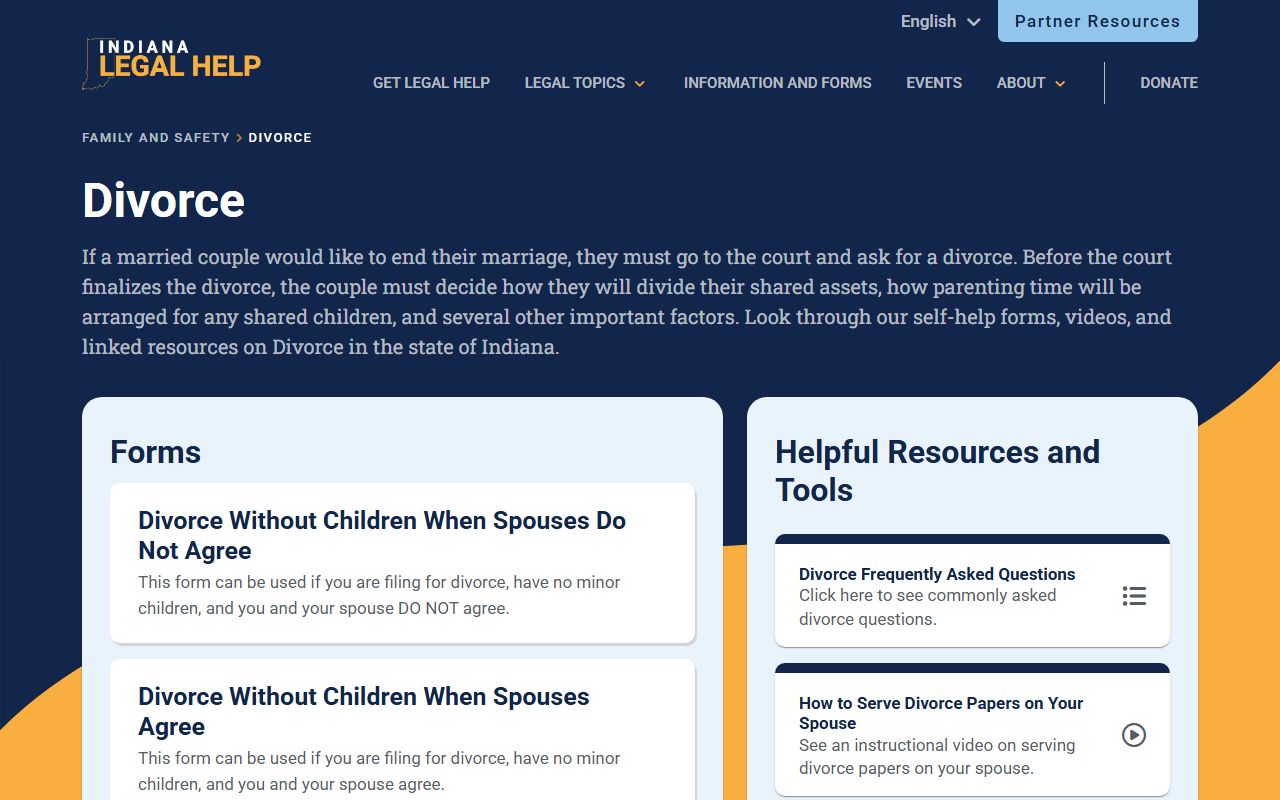
Task: Open the About menu item
Action: click(x=1021, y=83)
